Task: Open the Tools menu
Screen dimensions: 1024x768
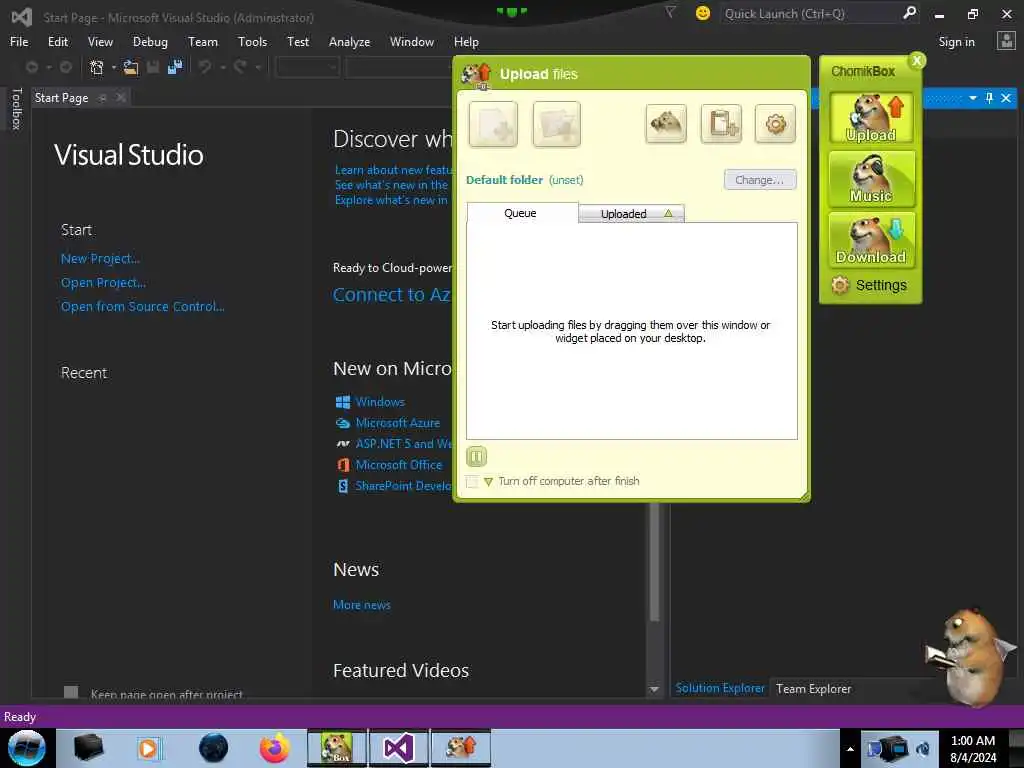Action: pos(252,42)
